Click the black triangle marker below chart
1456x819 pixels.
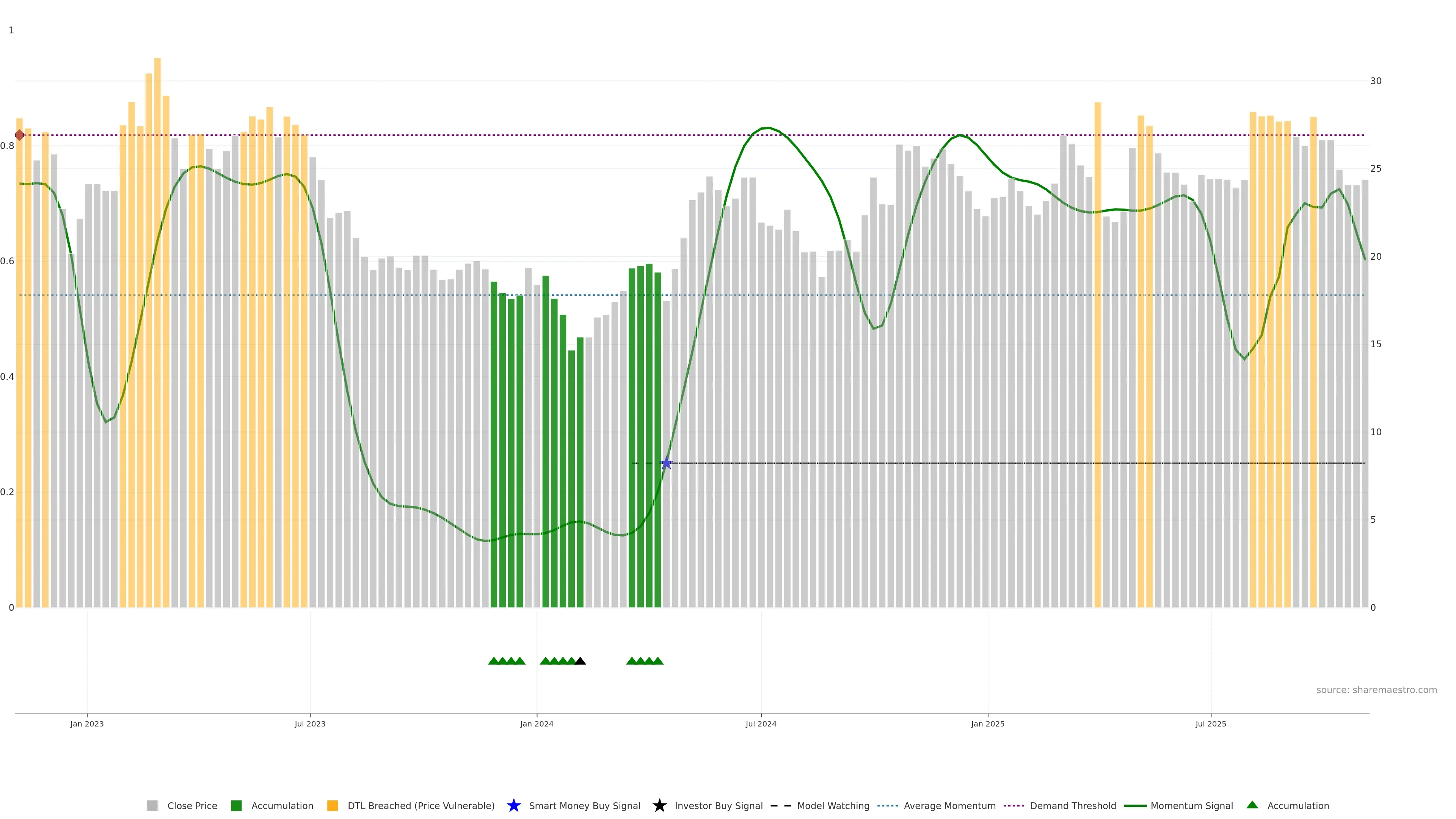click(x=580, y=661)
